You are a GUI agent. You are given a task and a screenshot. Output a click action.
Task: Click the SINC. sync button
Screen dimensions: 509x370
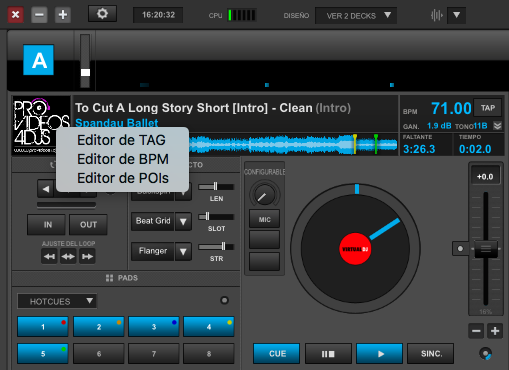click(x=431, y=354)
